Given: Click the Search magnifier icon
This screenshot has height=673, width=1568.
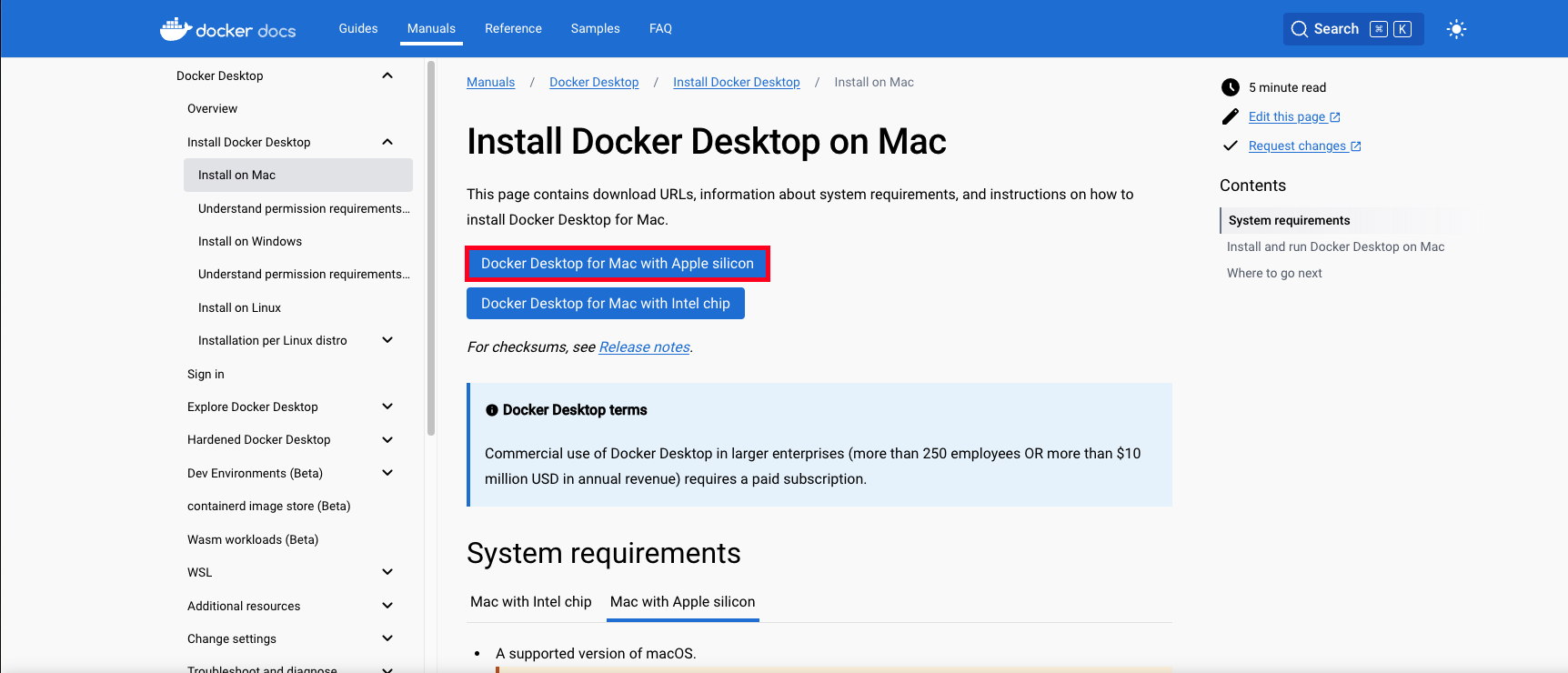Looking at the screenshot, I should (1299, 29).
